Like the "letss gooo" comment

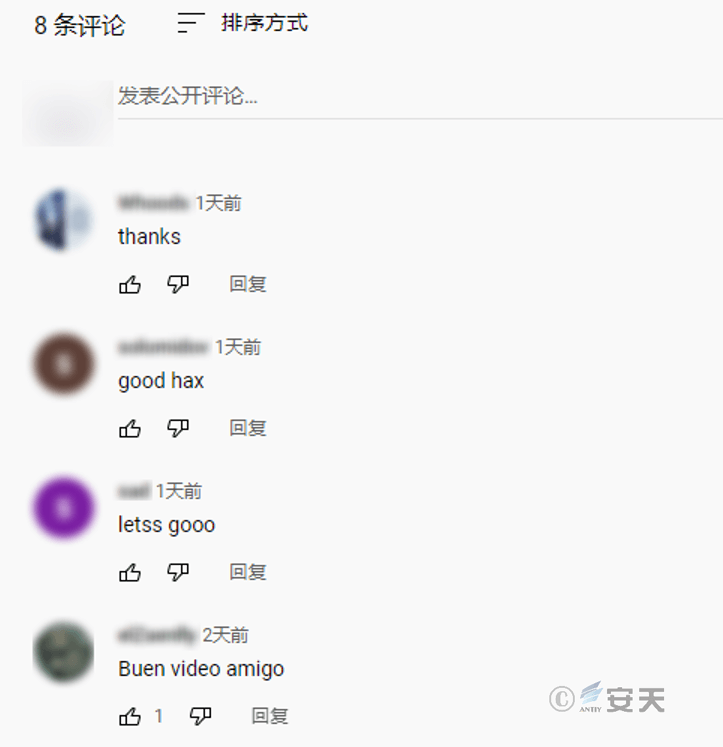pos(130,572)
